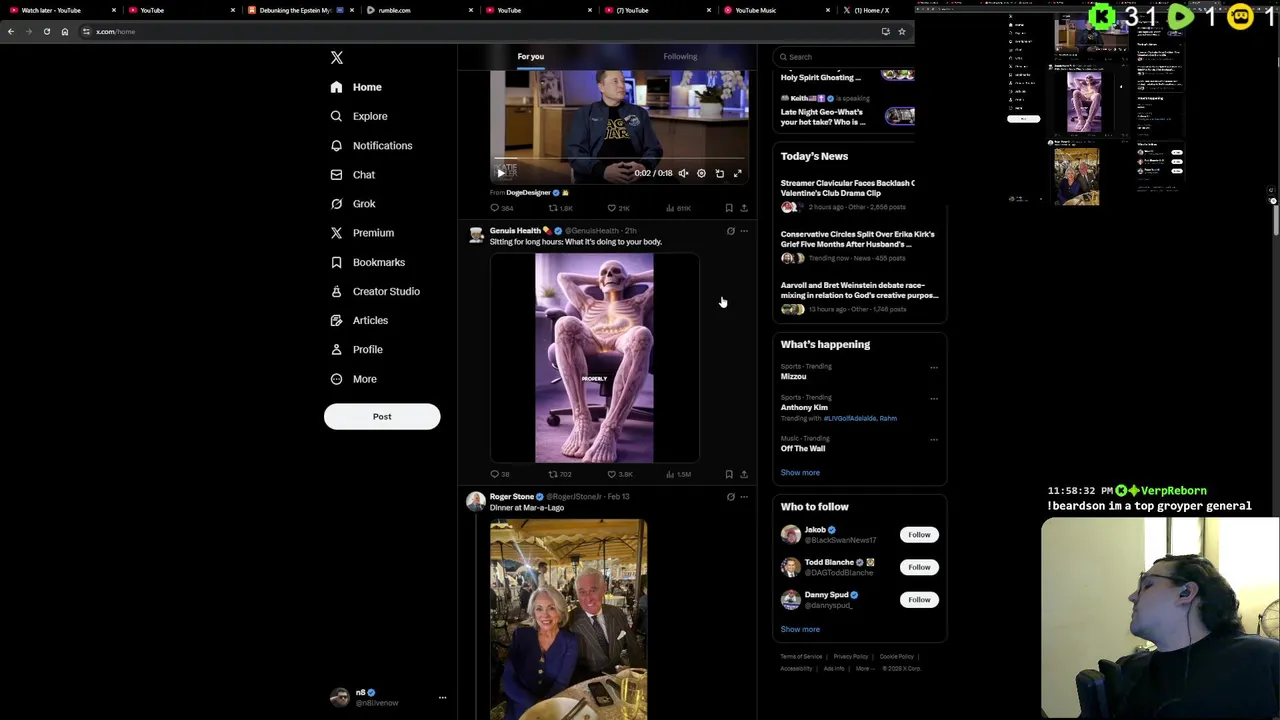The width and height of the screenshot is (1280, 720).
Task: Open Bookmarks in the sidebar
Action: click(x=367, y=262)
